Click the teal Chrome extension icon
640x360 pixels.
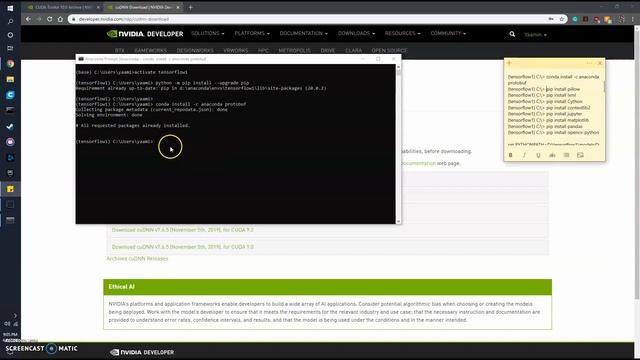575,19
